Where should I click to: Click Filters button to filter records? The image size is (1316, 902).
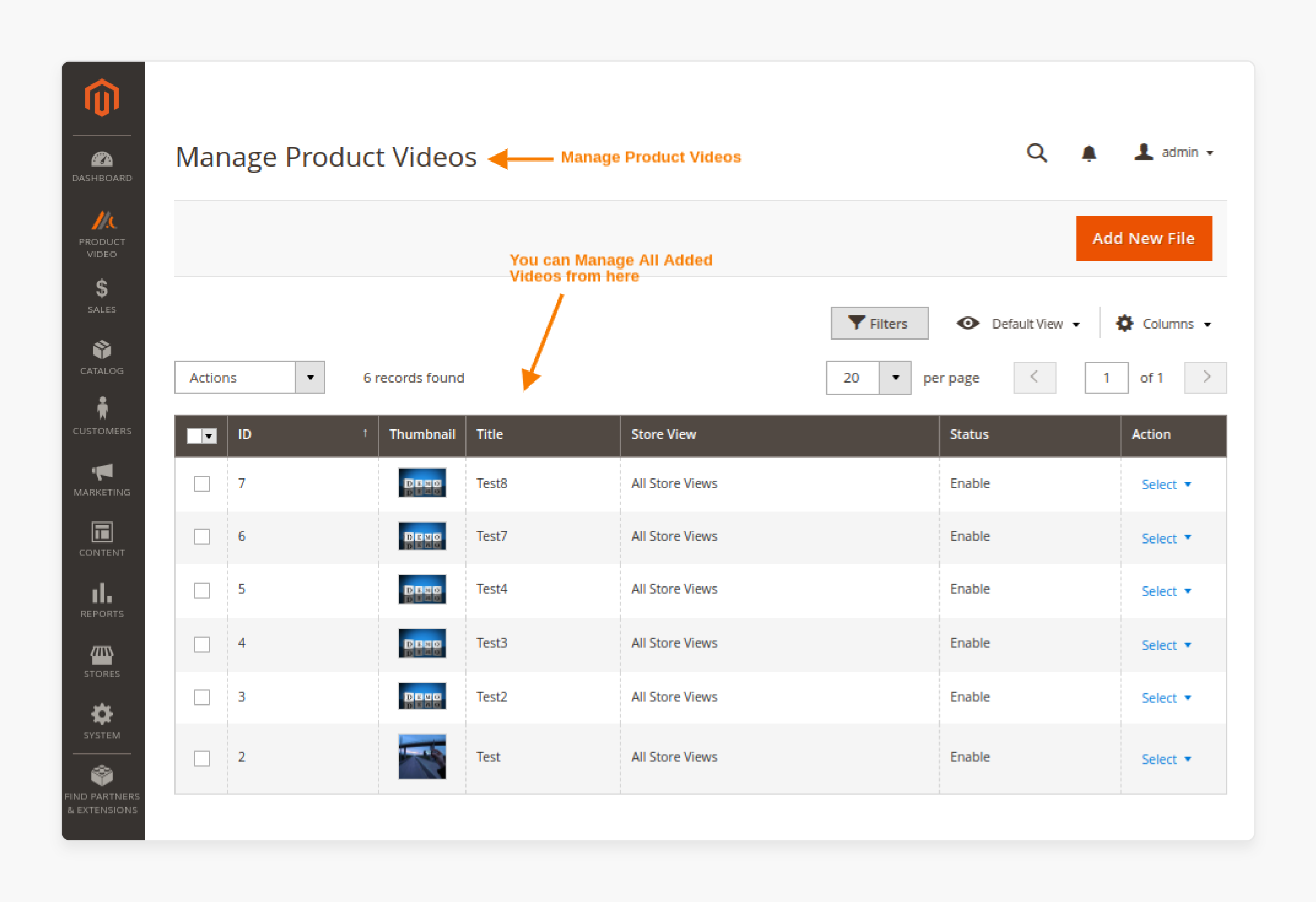[x=878, y=323]
